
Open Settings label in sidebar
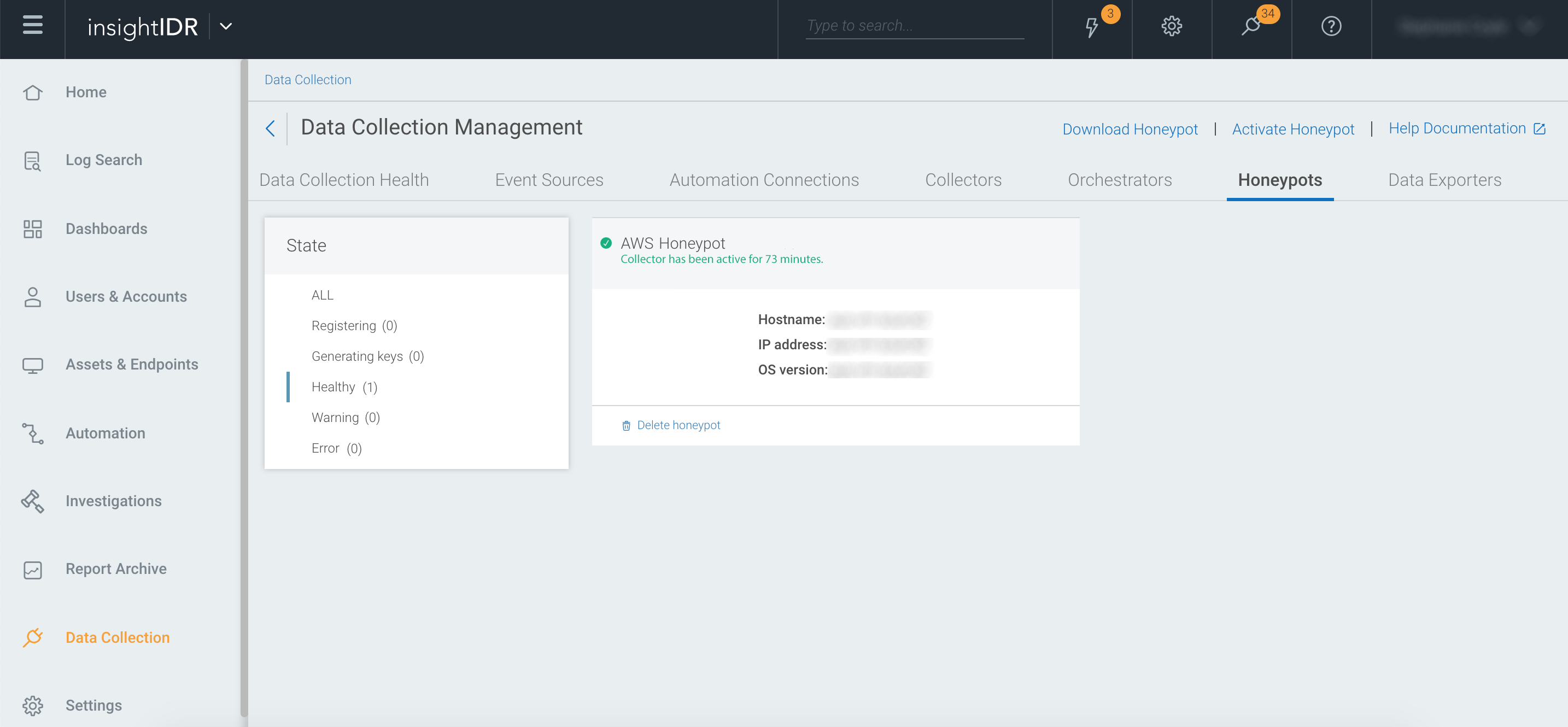[93, 705]
